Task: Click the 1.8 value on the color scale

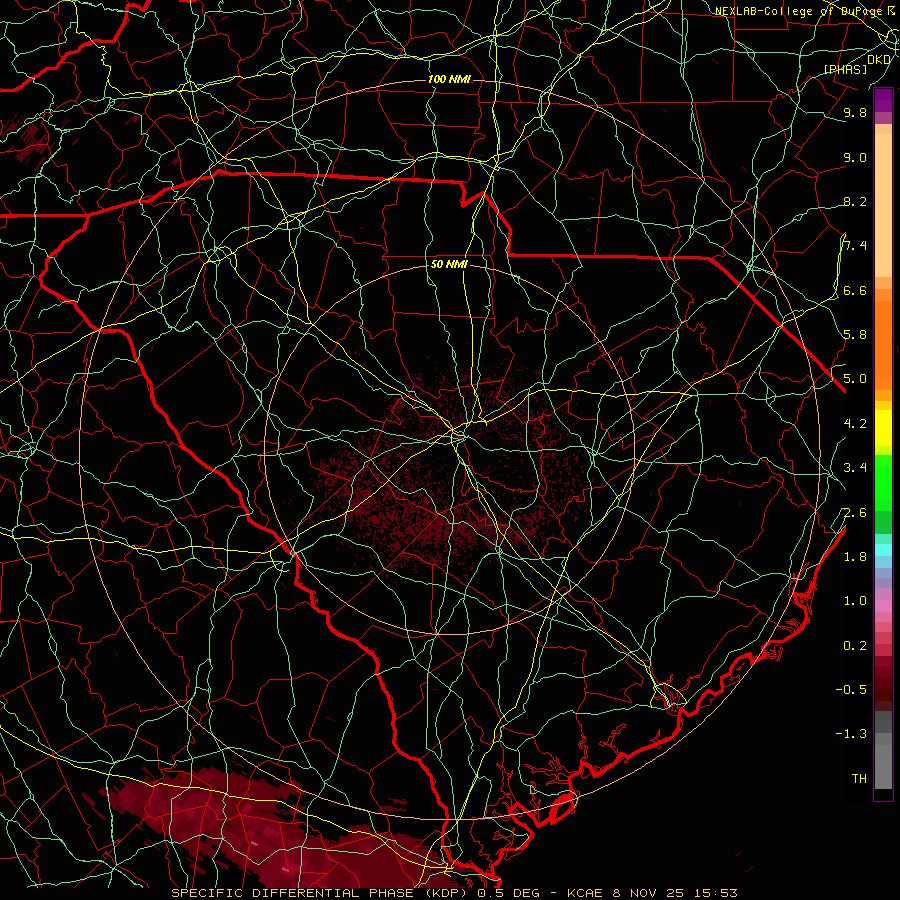Action: 855,556
